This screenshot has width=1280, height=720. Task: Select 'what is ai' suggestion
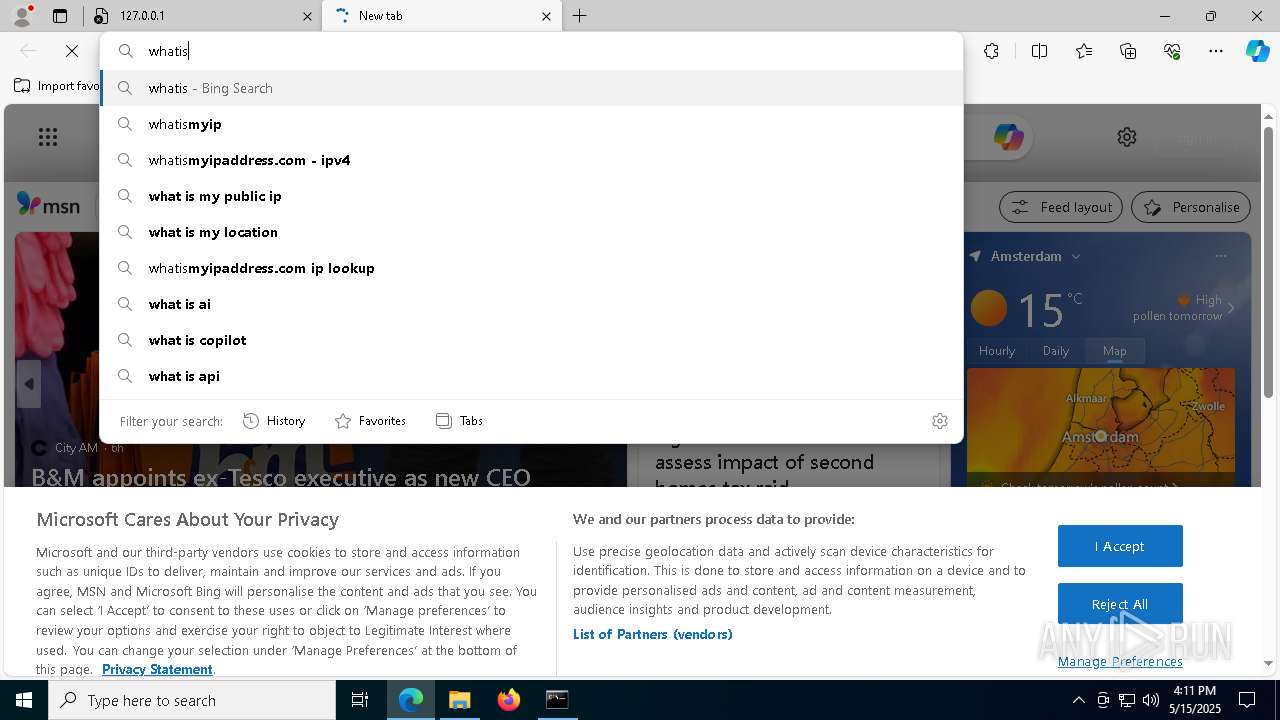532,304
